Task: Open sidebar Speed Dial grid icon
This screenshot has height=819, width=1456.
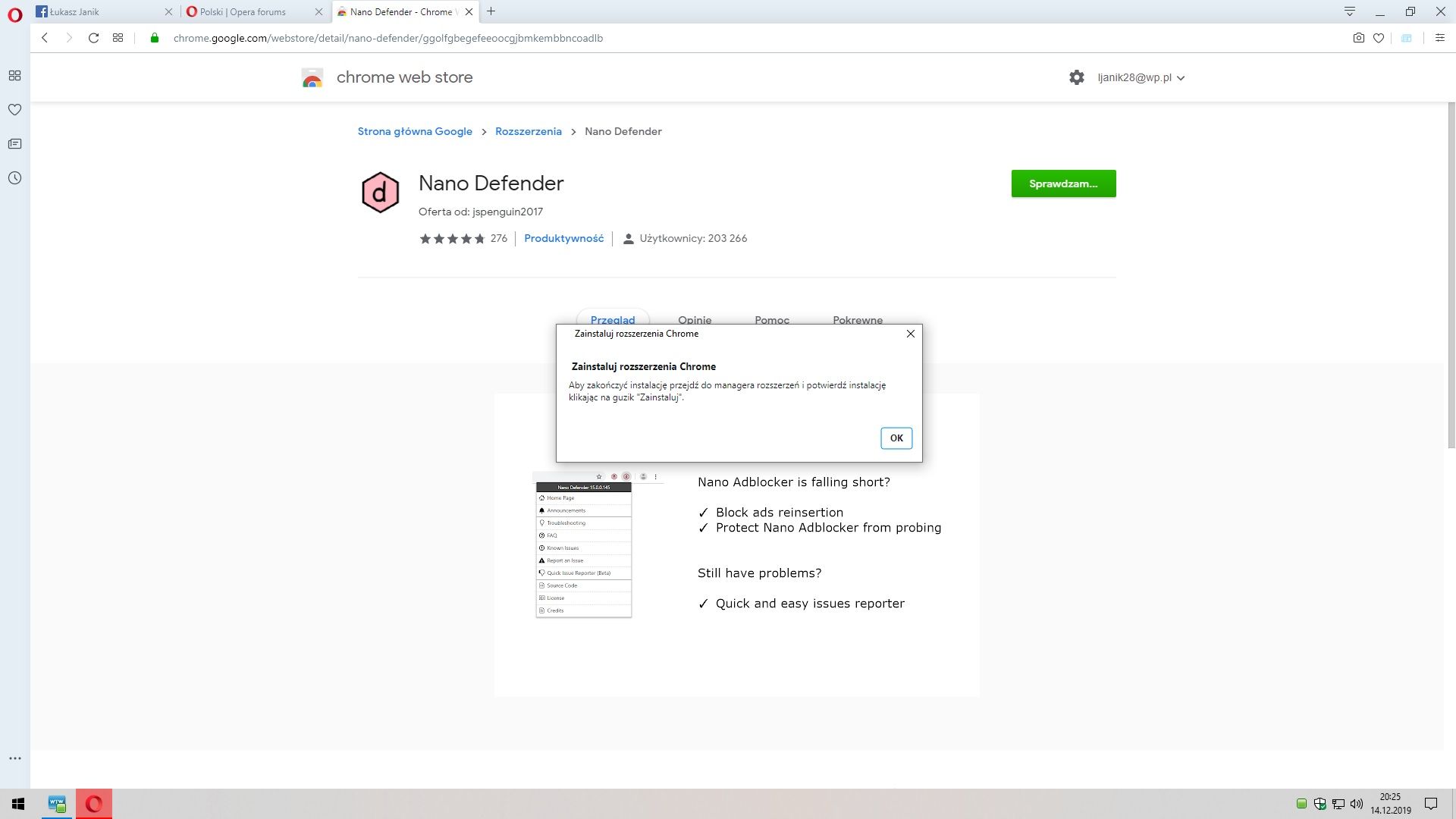Action: (14, 76)
